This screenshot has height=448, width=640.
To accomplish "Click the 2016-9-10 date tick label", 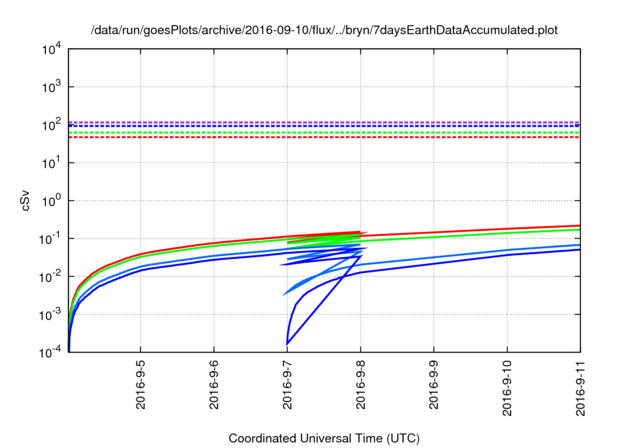I will click(x=507, y=388).
